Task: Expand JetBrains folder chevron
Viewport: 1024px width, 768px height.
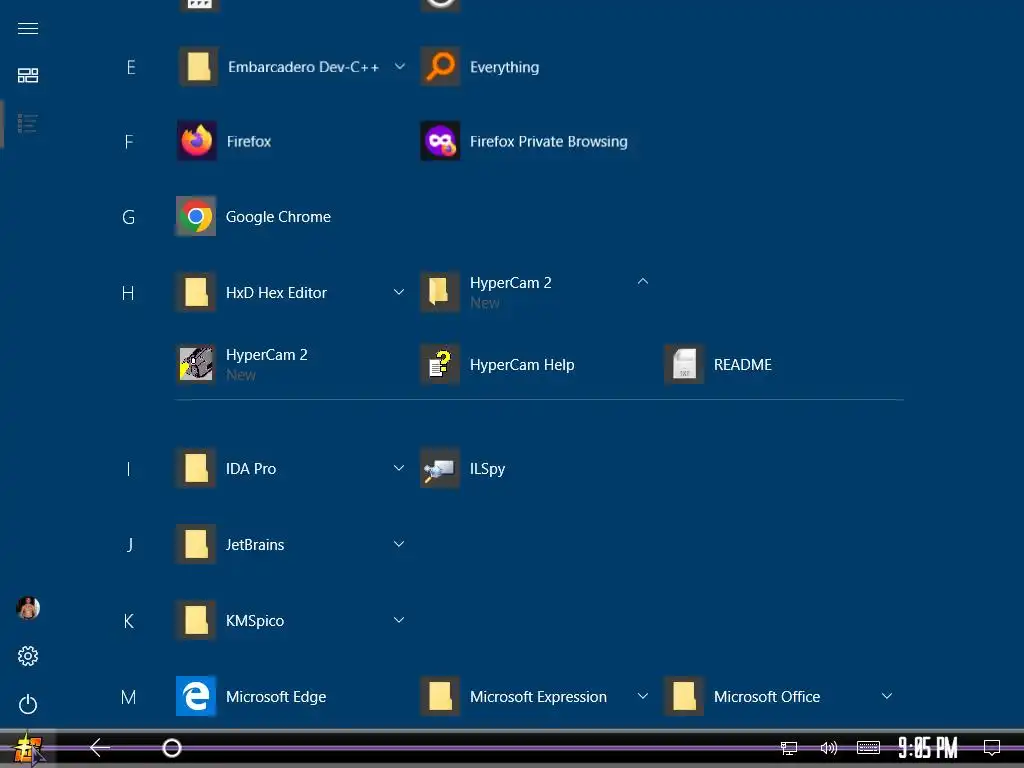Action: coord(398,544)
